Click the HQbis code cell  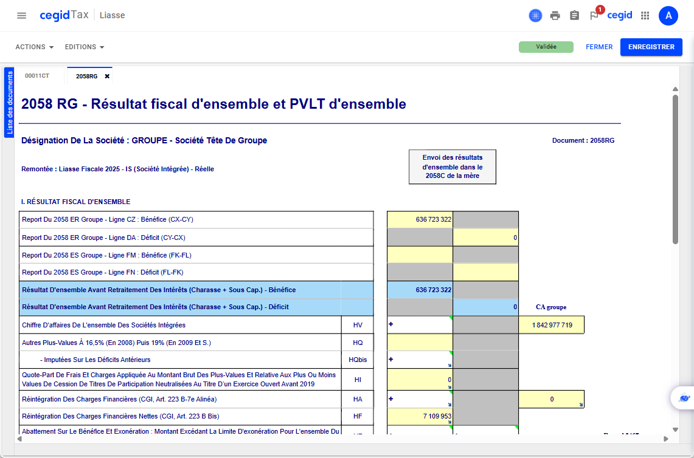tap(358, 360)
